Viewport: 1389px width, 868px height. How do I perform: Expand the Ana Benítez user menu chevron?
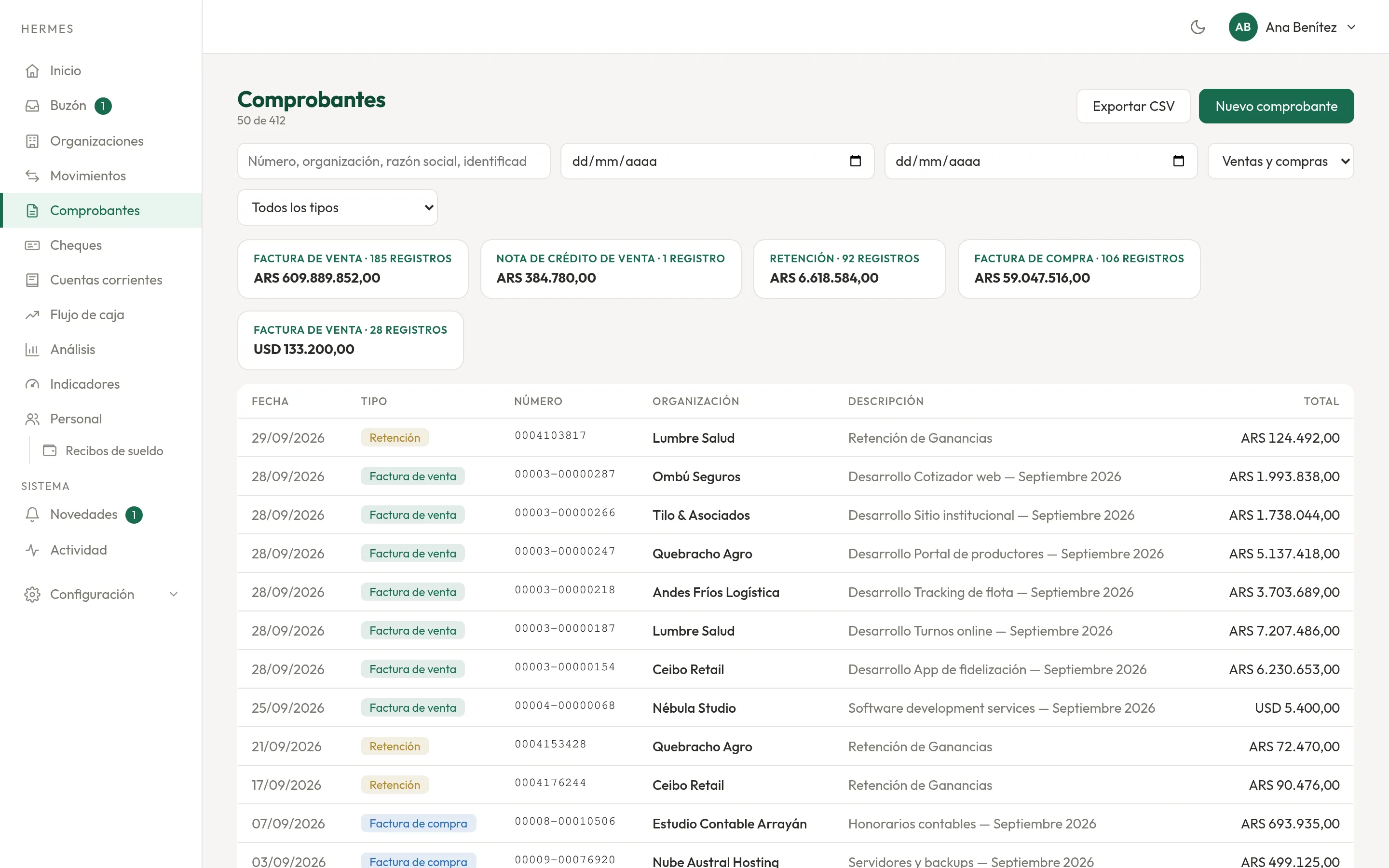point(1351,27)
